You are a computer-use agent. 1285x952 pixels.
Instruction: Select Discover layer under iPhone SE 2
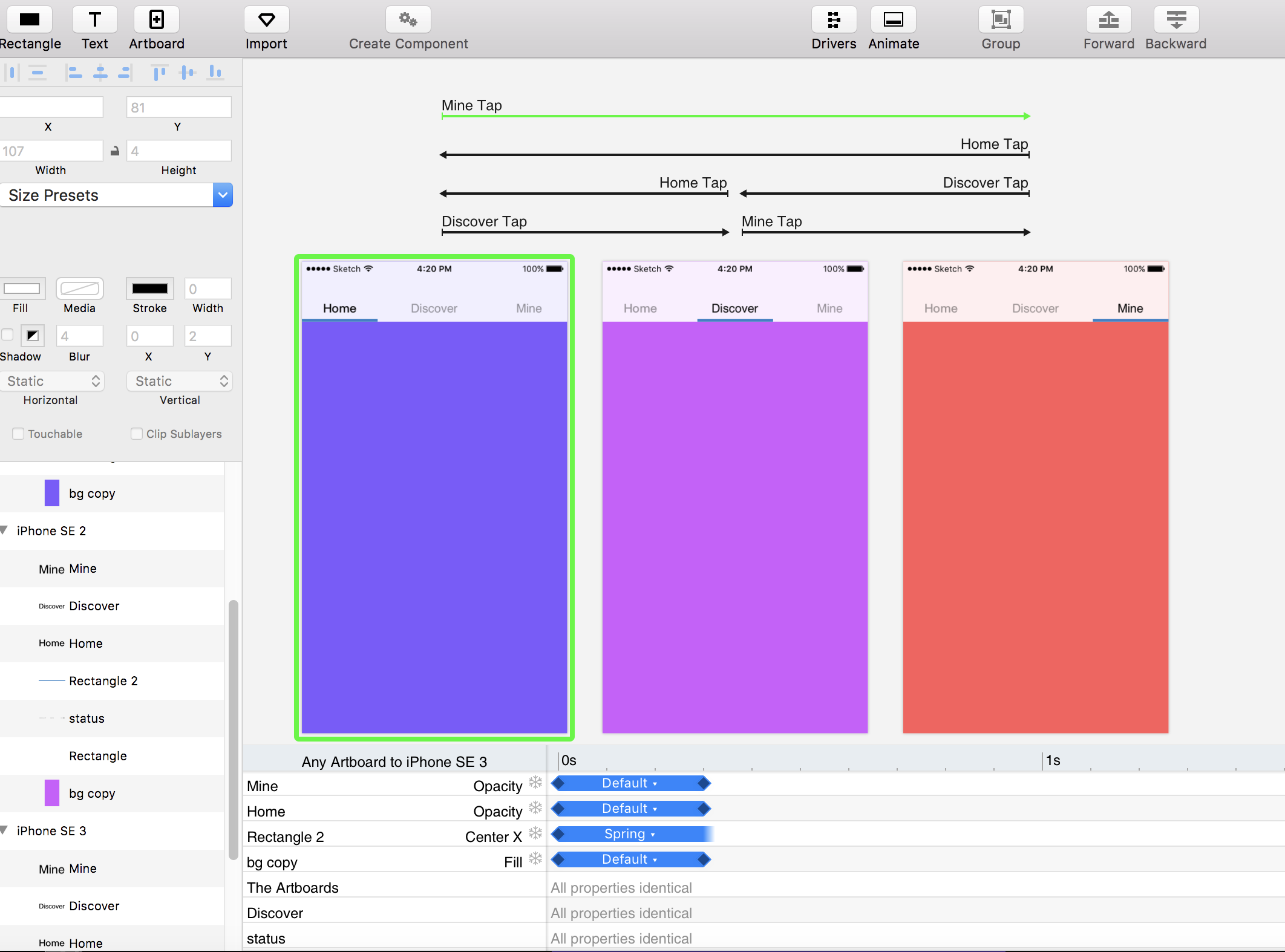112,606
